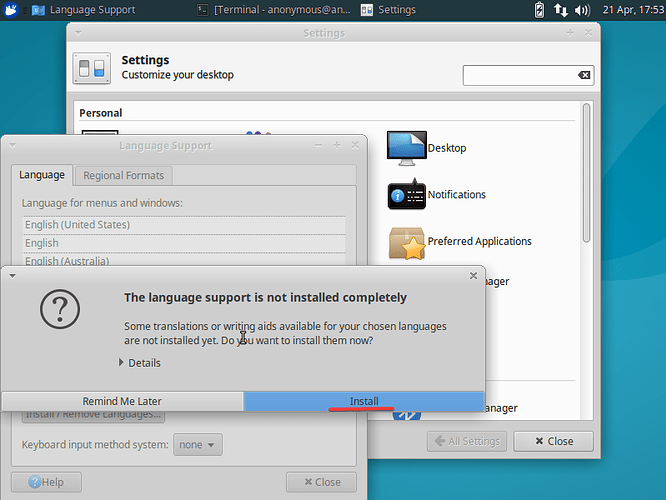
Task: Expand the Details disclosure triangle
Action: pos(123,363)
